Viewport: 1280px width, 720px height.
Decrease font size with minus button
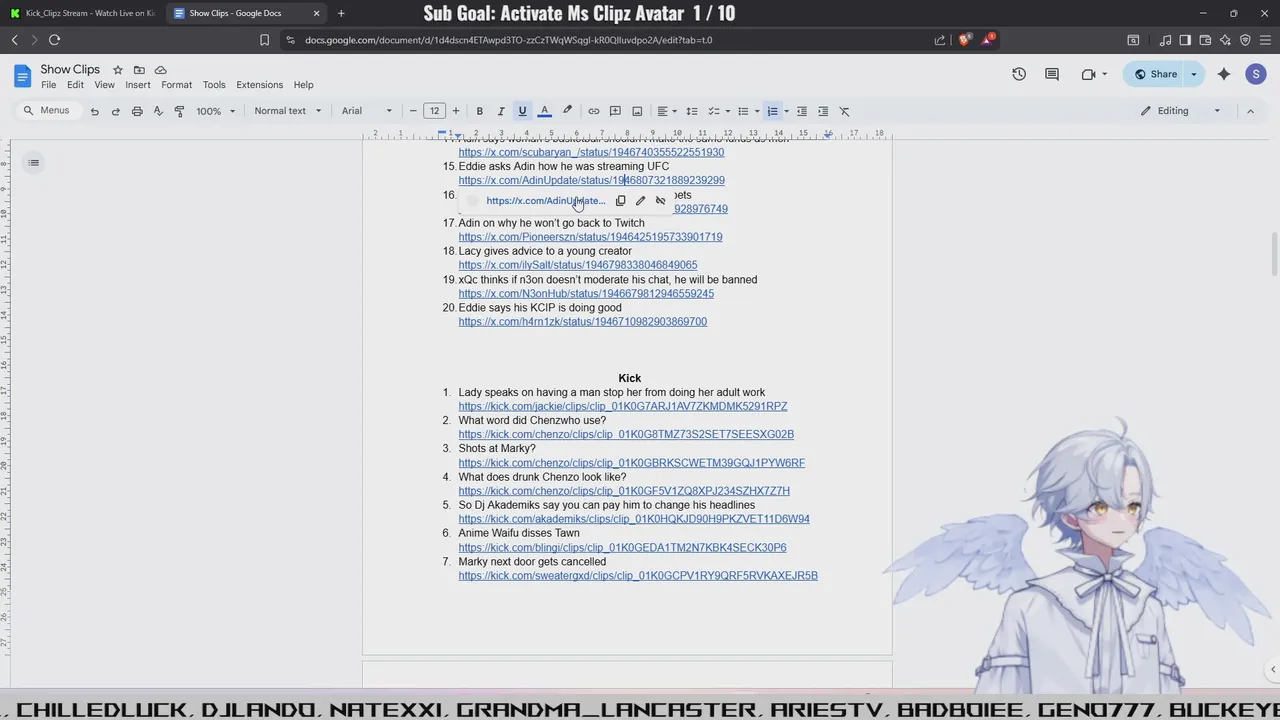(x=413, y=111)
